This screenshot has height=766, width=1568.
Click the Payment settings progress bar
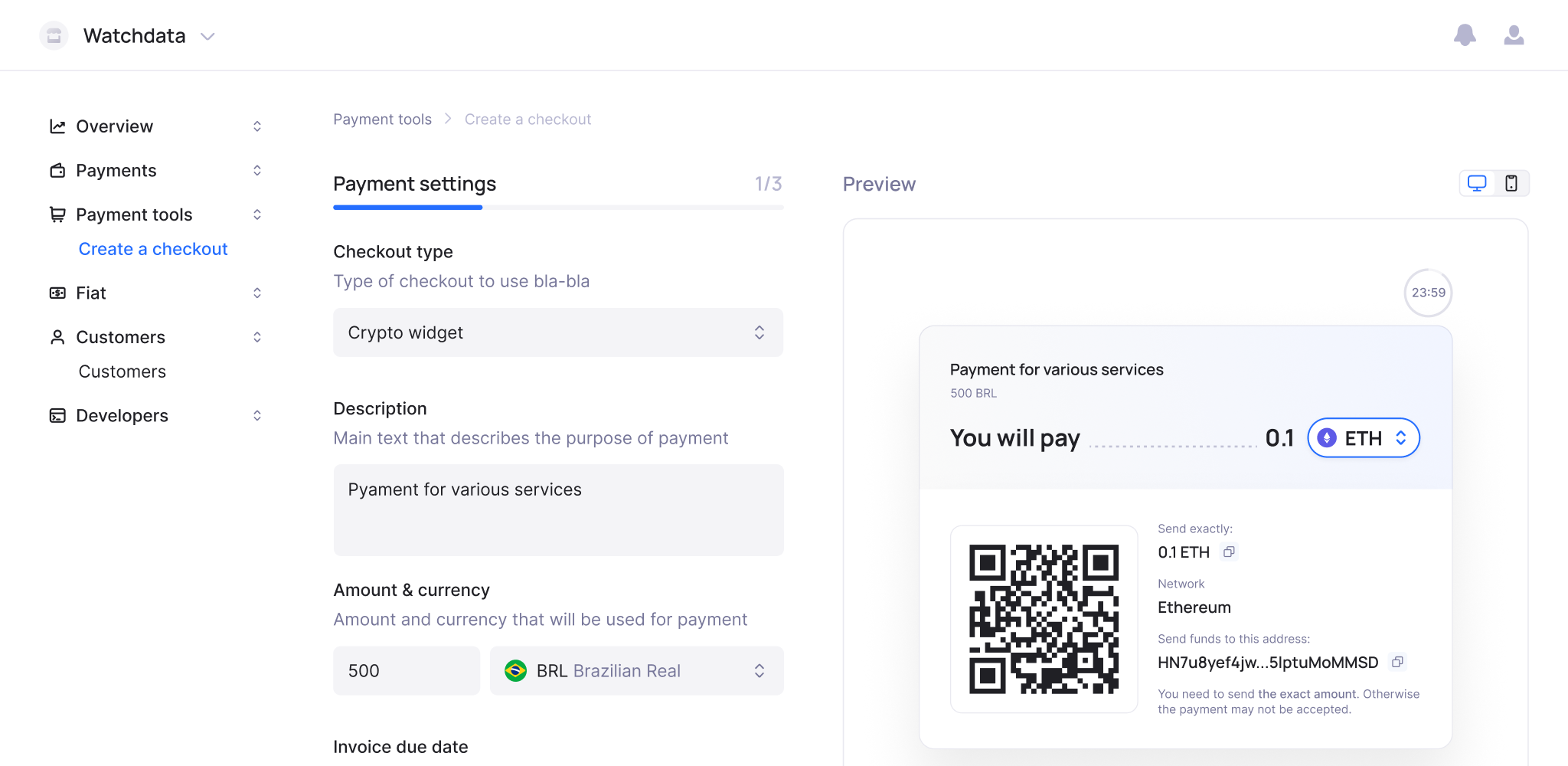coord(558,207)
